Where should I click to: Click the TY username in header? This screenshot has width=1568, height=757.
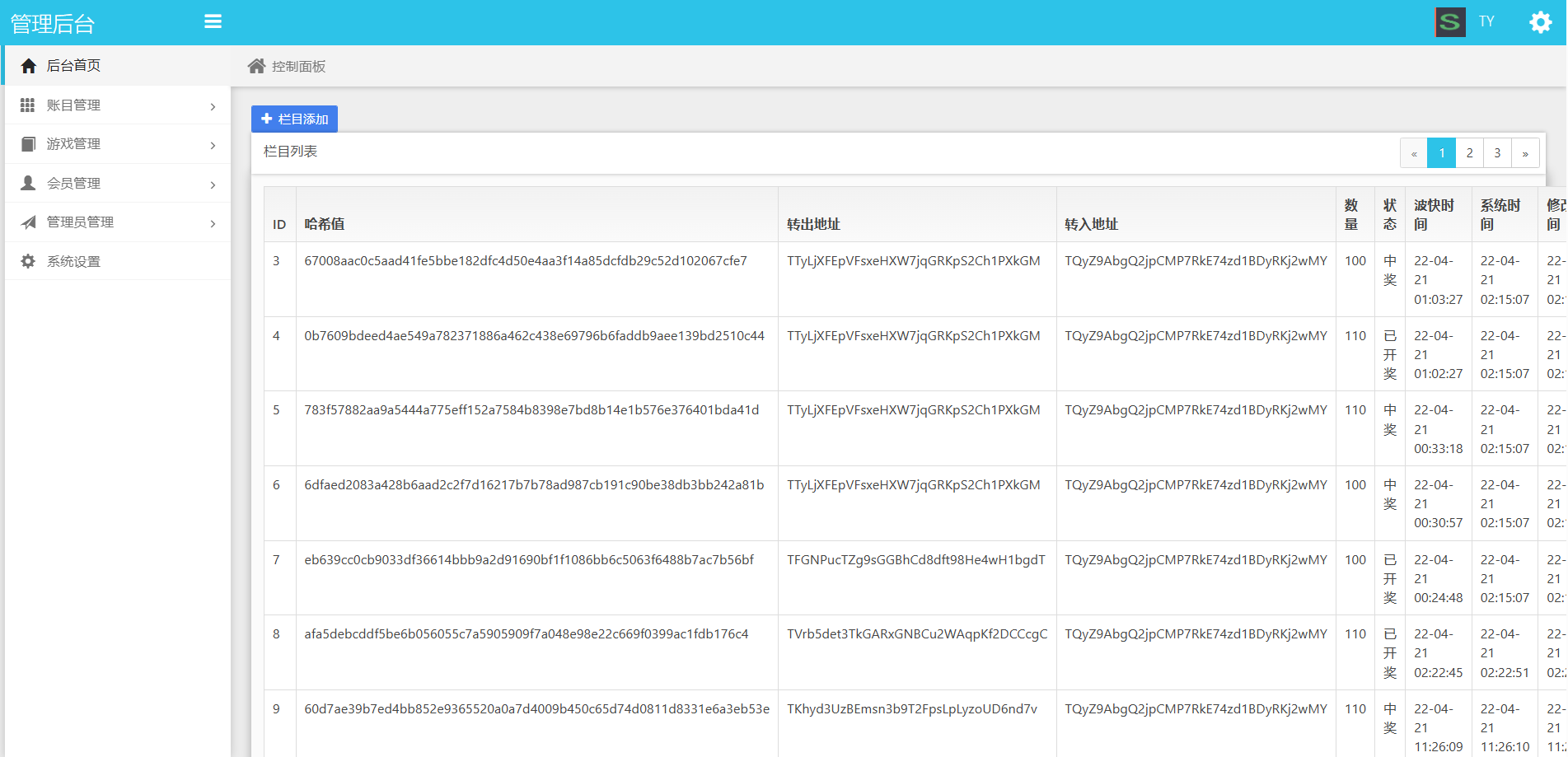1486,21
